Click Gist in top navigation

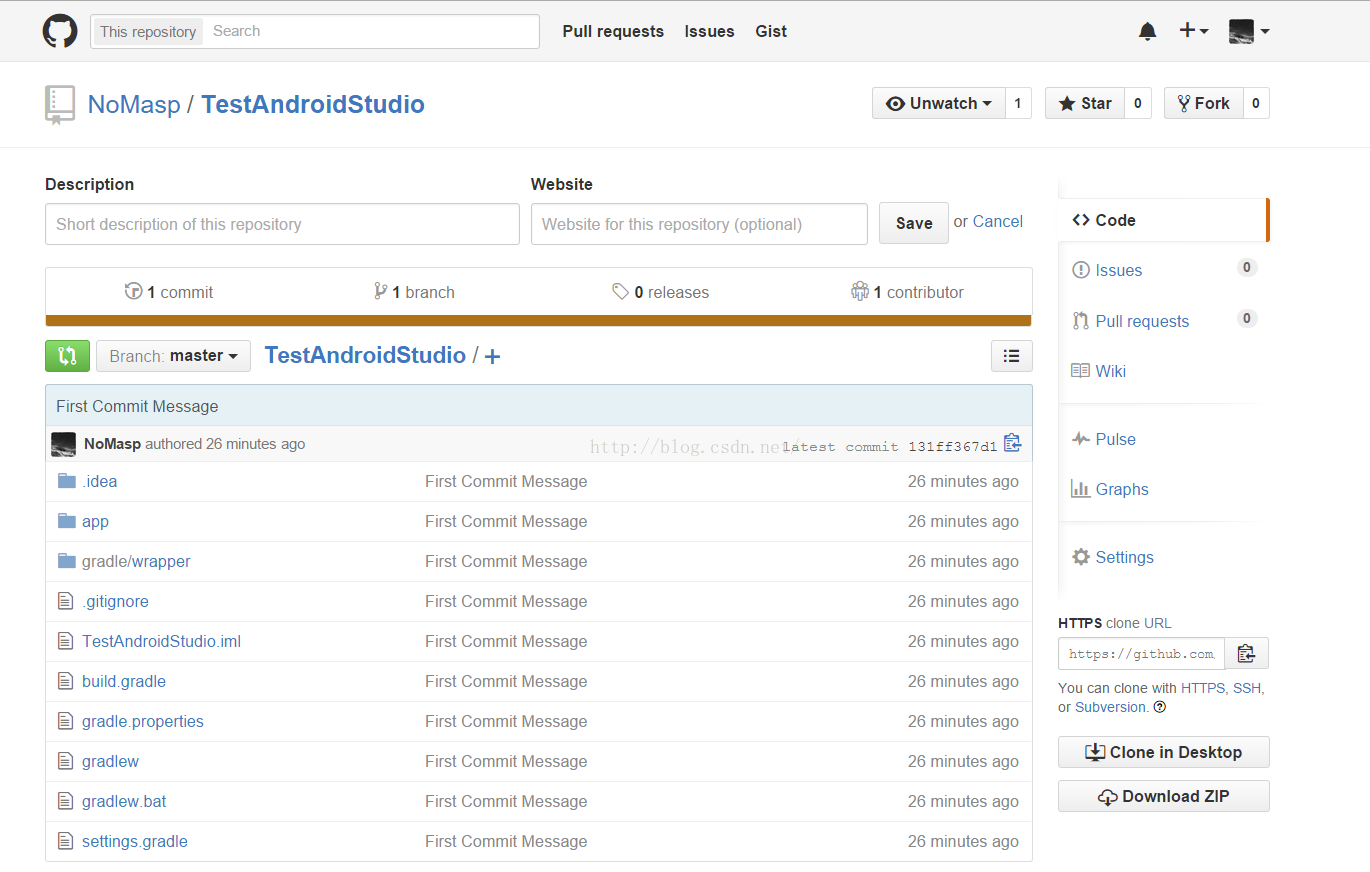[x=771, y=31]
